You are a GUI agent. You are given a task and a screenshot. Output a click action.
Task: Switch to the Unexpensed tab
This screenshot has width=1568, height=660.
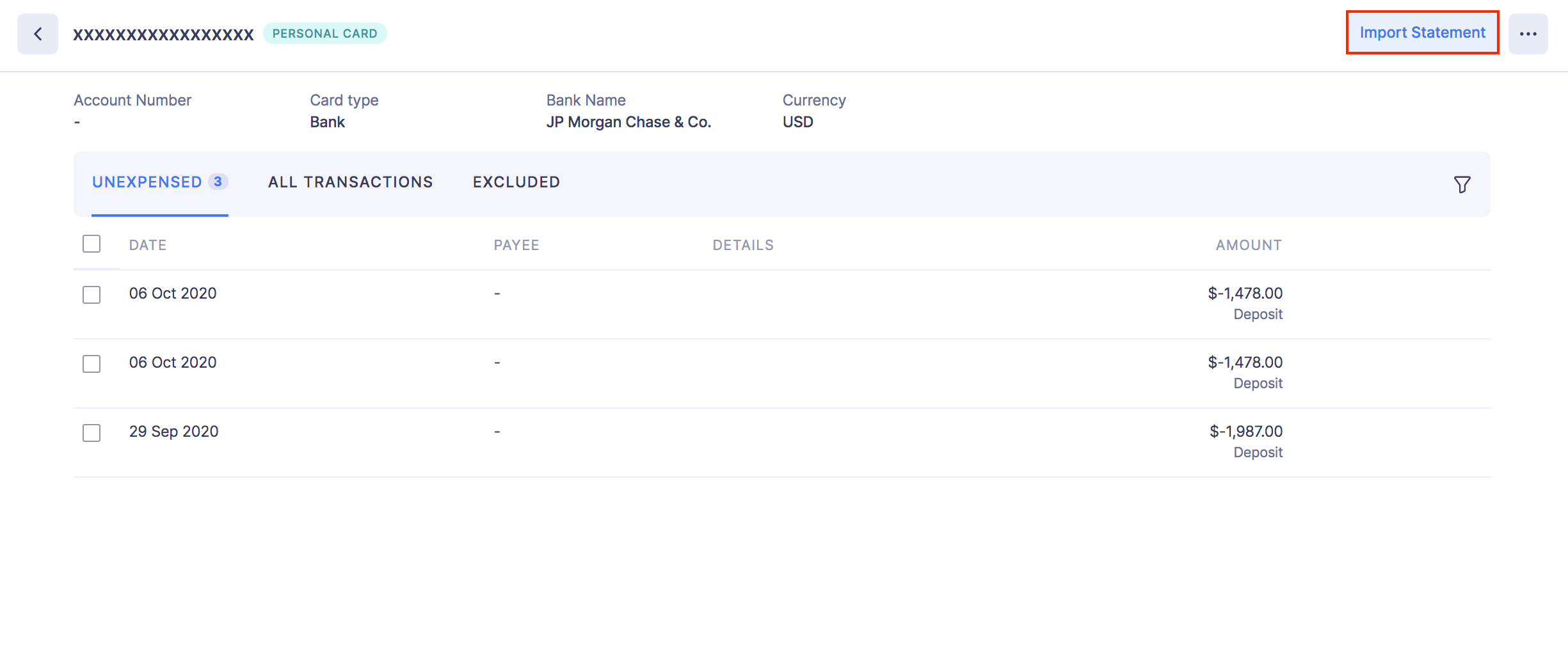tap(147, 182)
